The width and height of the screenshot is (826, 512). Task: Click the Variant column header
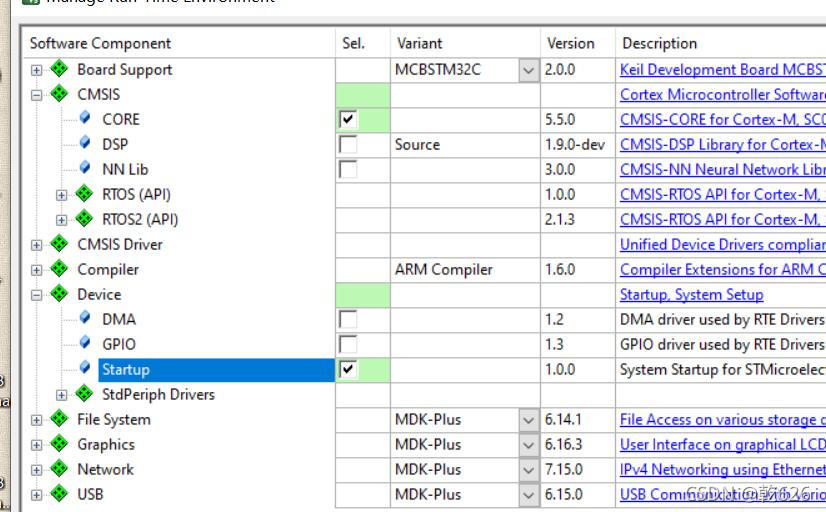click(465, 43)
